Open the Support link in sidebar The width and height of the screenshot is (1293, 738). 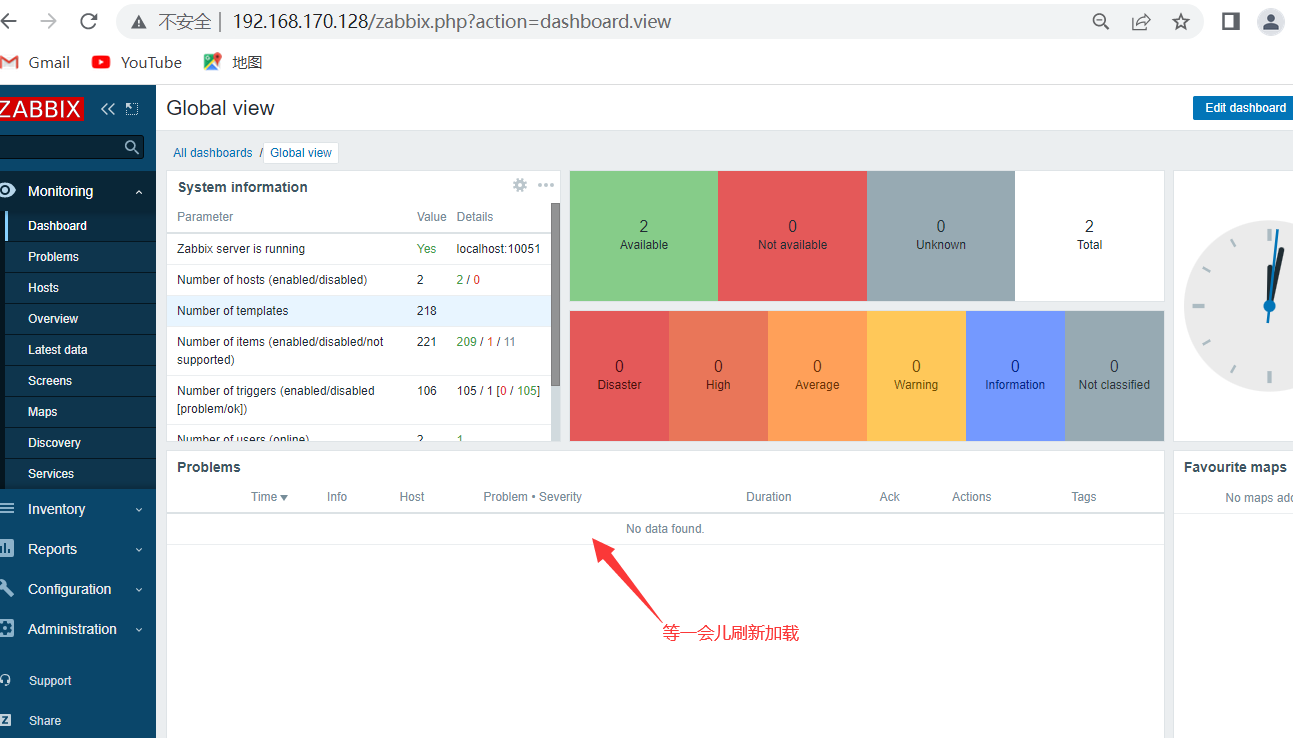(50, 681)
